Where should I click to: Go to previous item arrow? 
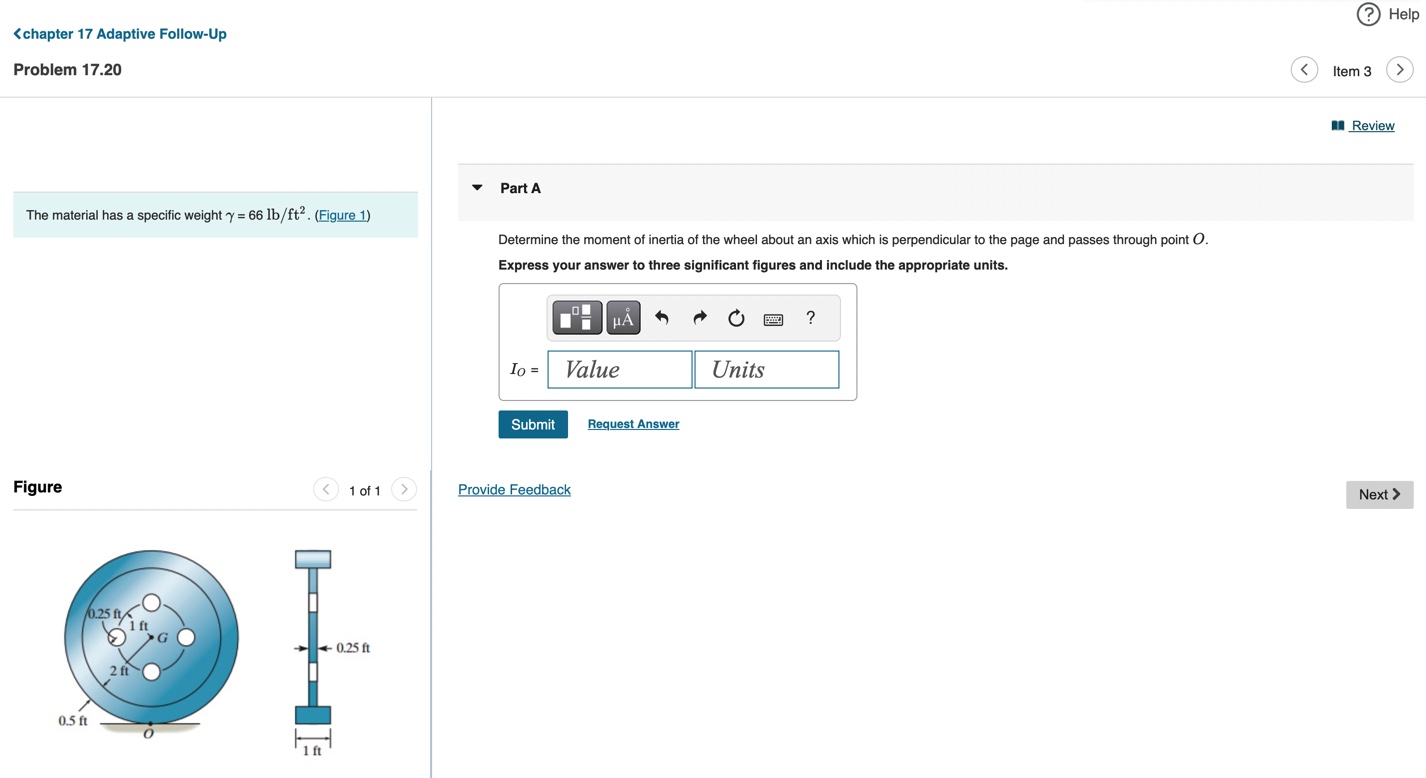(x=1304, y=70)
